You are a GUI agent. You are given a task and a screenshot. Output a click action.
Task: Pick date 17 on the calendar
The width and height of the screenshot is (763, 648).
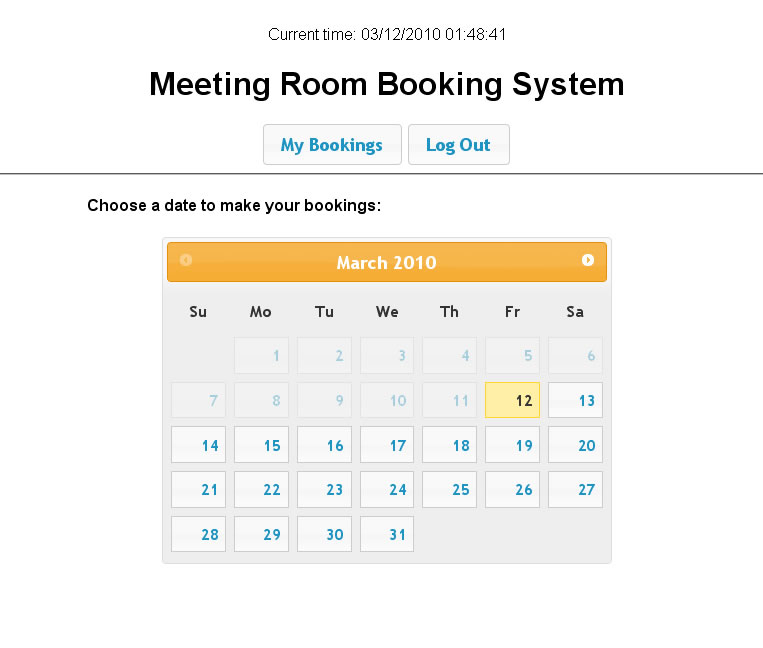(x=387, y=445)
